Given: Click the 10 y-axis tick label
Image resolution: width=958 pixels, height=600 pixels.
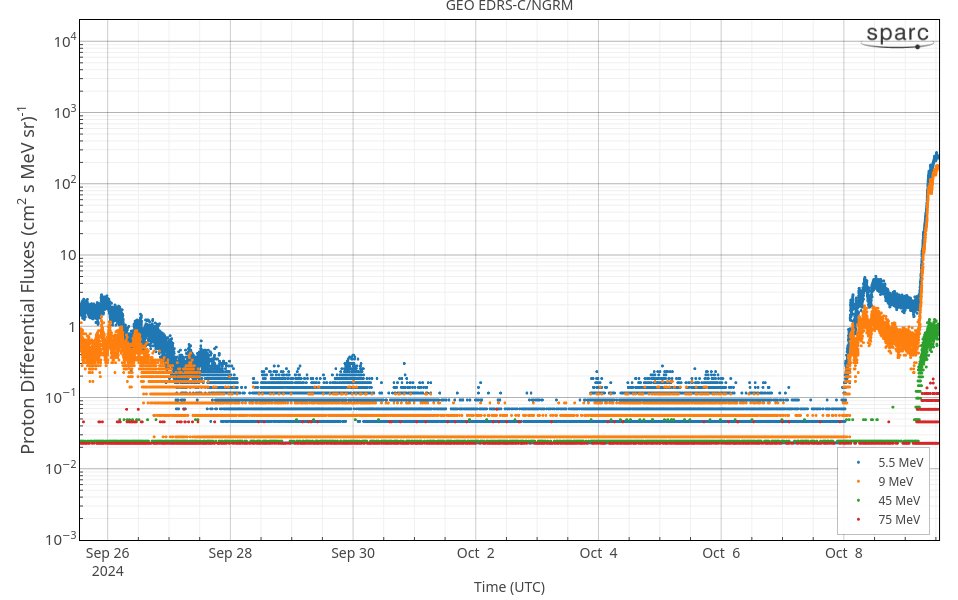Looking at the screenshot, I should coord(68,255).
